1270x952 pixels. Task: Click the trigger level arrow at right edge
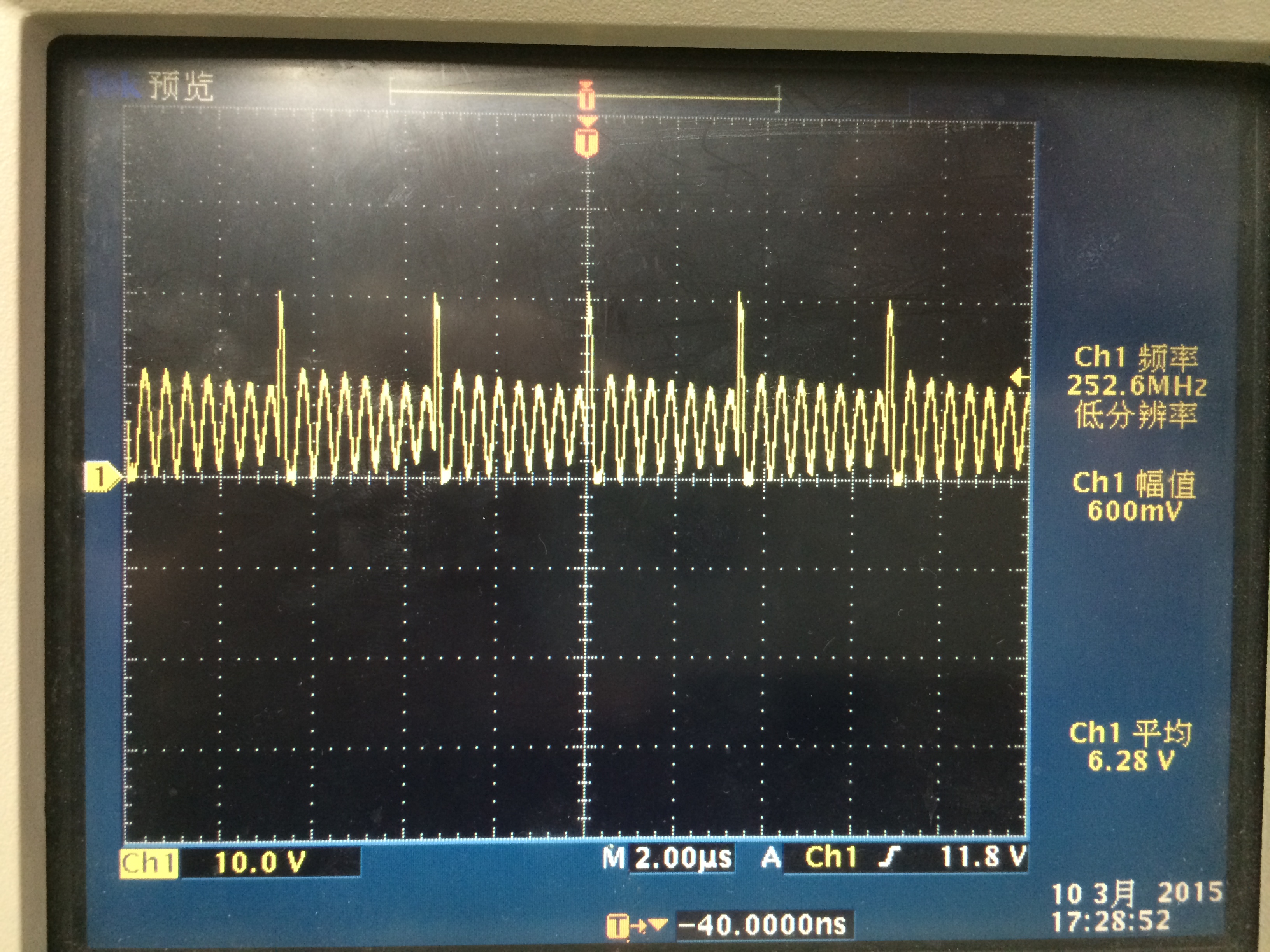pos(1019,378)
